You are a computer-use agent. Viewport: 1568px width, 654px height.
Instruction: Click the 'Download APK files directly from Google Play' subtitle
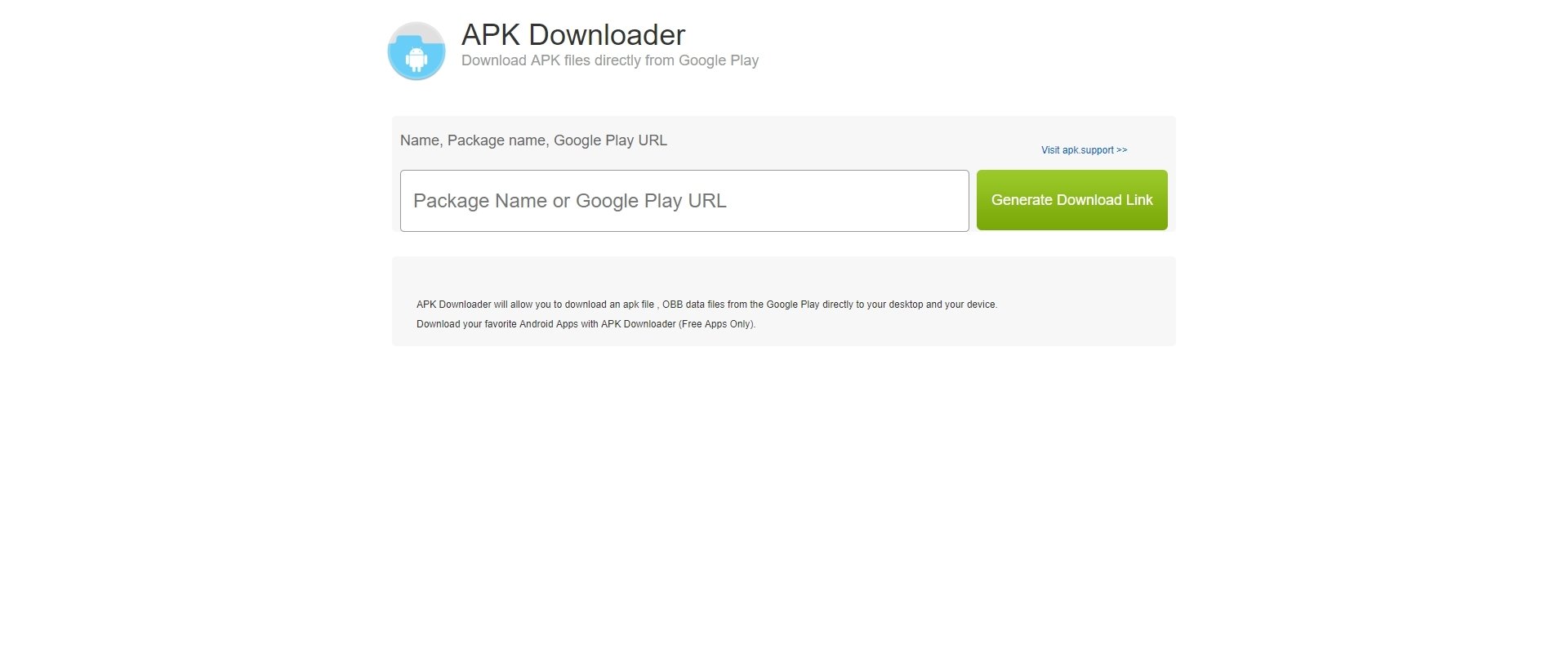(610, 60)
